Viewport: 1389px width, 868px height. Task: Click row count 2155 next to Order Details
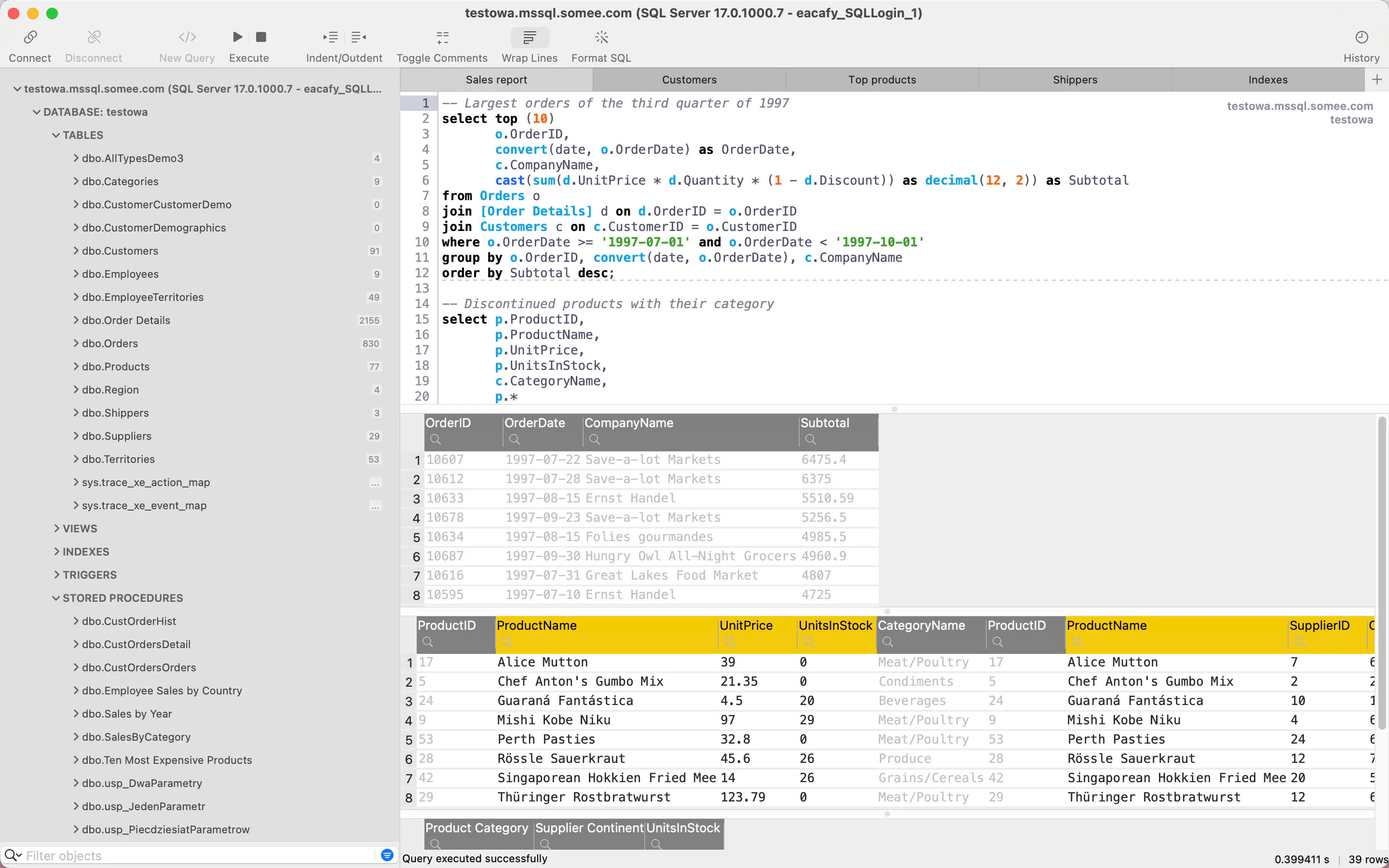coord(369,320)
